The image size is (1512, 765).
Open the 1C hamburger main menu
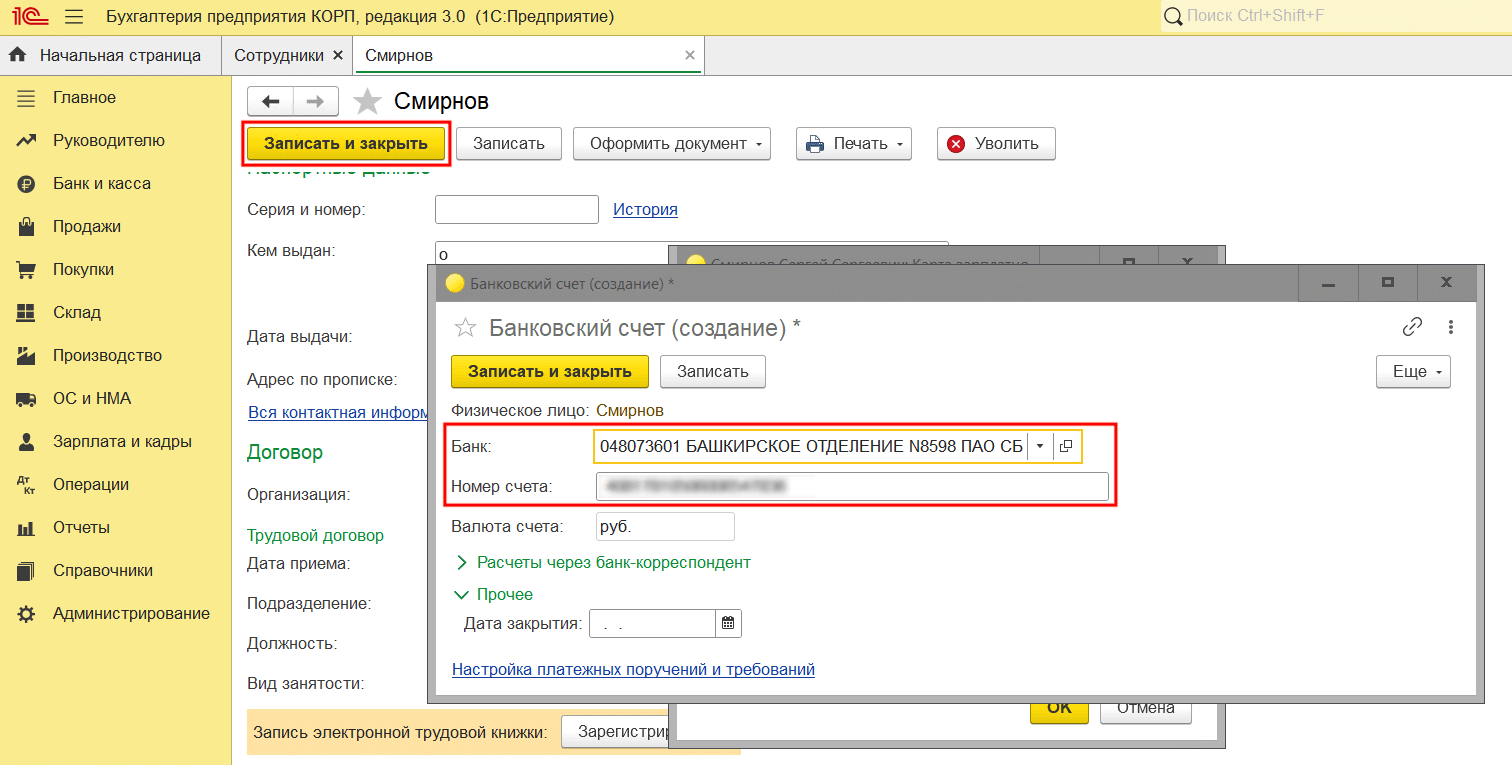[x=74, y=17]
